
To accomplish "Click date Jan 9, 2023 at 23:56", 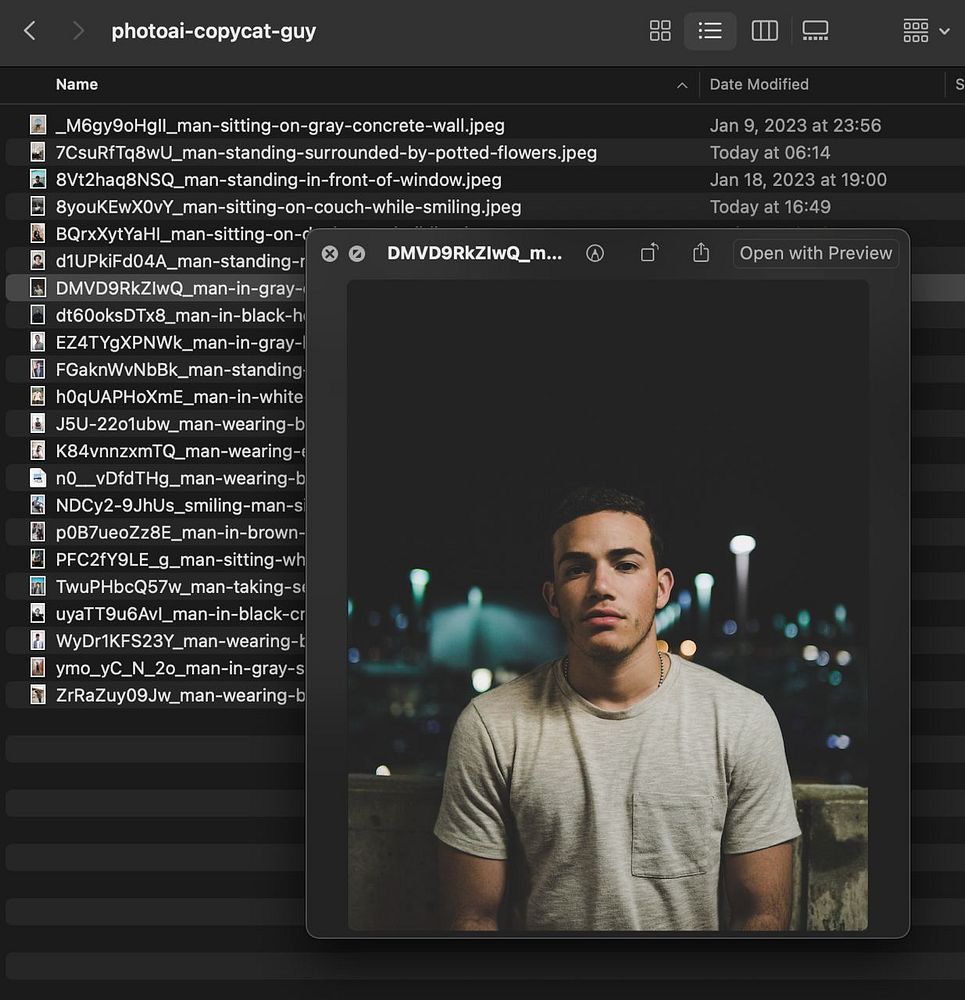I will (795, 126).
